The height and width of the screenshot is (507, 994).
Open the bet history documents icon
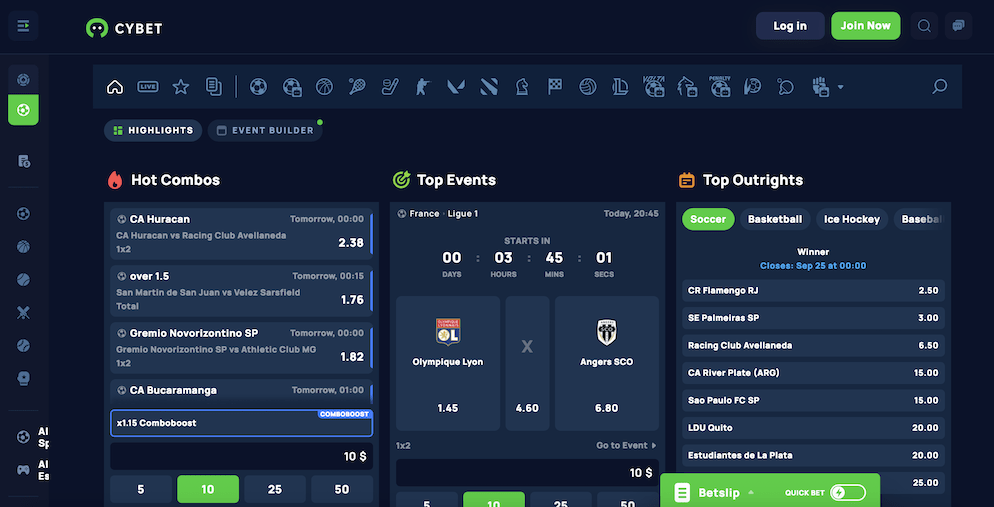click(x=214, y=87)
